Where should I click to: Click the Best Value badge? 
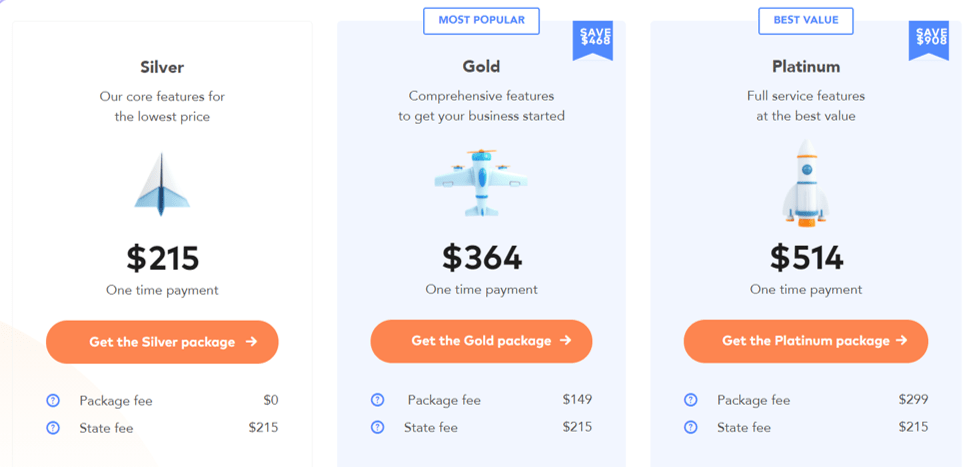click(806, 20)
